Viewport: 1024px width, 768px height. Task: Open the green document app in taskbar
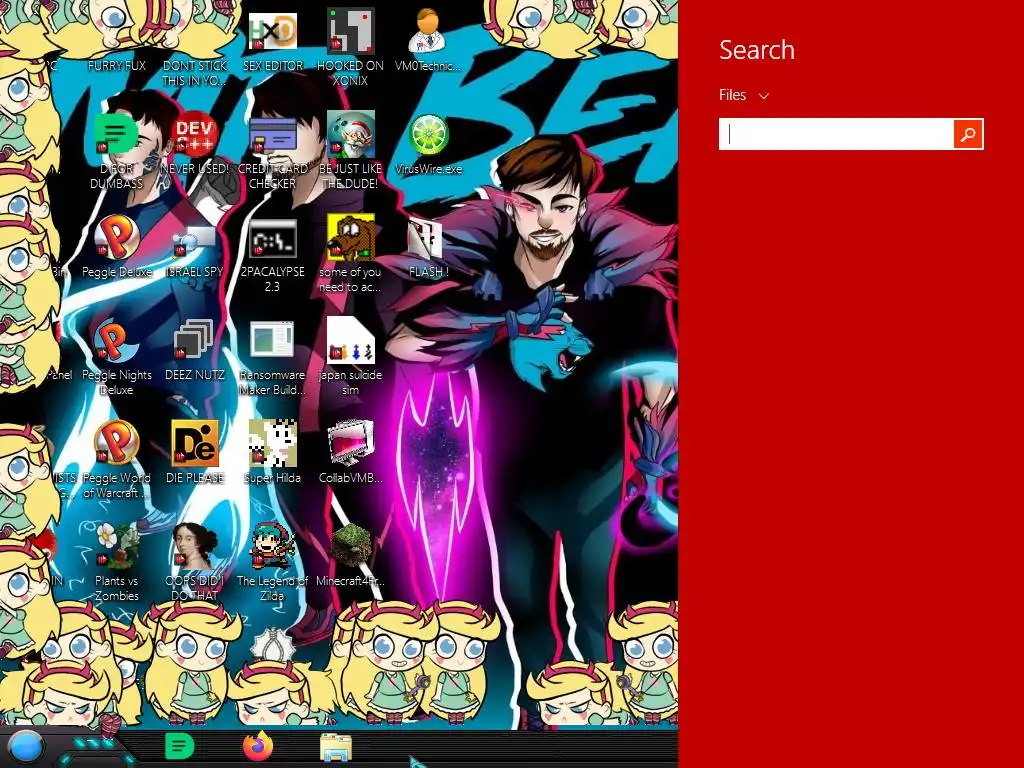click(x=180, y=746)
